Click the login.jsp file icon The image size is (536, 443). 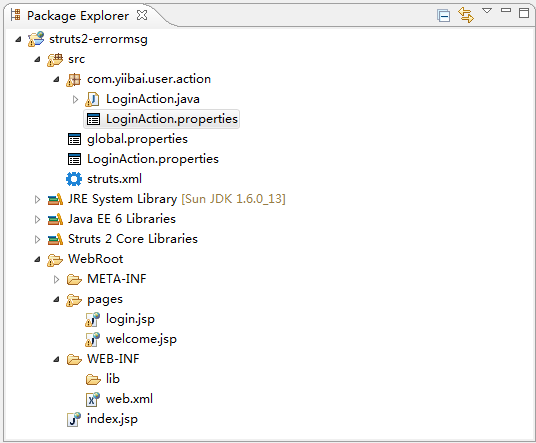(92, 319)
